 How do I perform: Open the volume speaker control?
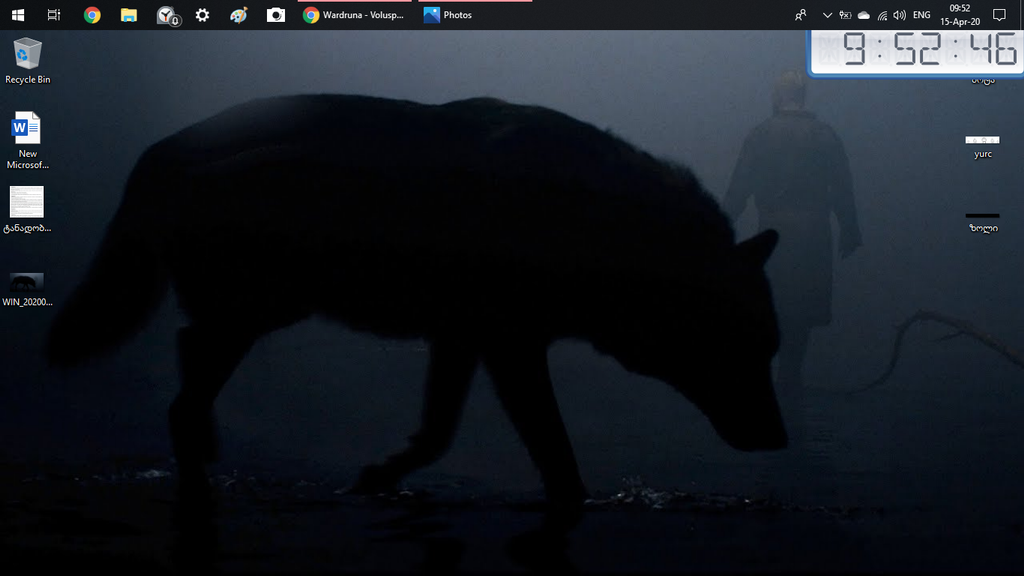(x=899, y=14)
